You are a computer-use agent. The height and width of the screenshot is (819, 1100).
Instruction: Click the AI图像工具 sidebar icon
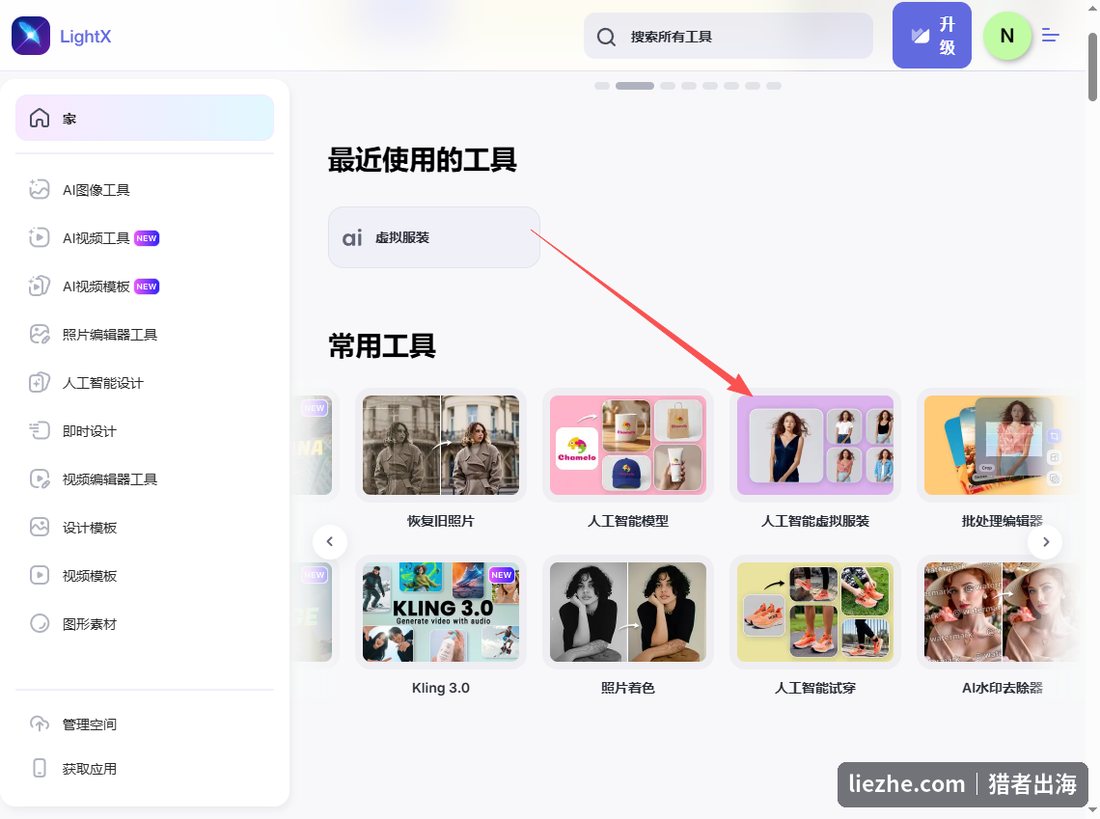pyautogui.click(x=39, y=189)
